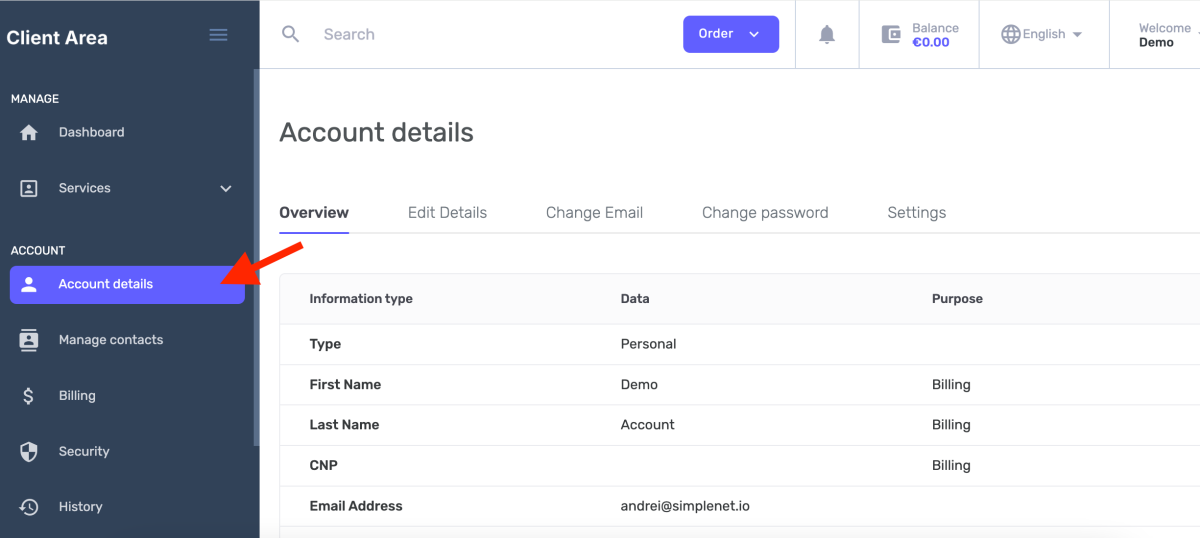
Task: Click the wallet Balance icon
Action: pyautogui.click(x=891, y=35)
